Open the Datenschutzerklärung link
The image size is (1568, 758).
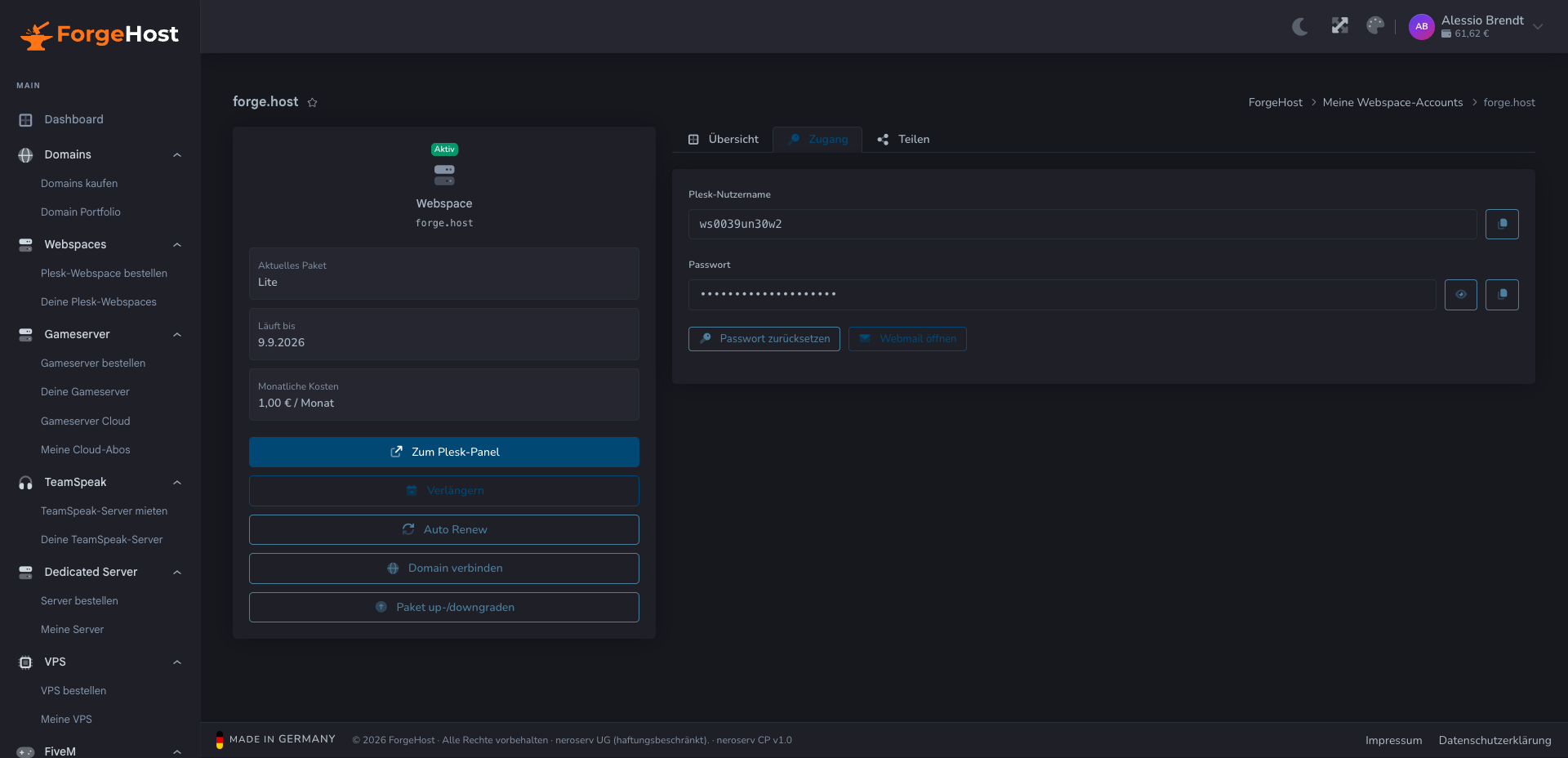tap(1495, 741)
